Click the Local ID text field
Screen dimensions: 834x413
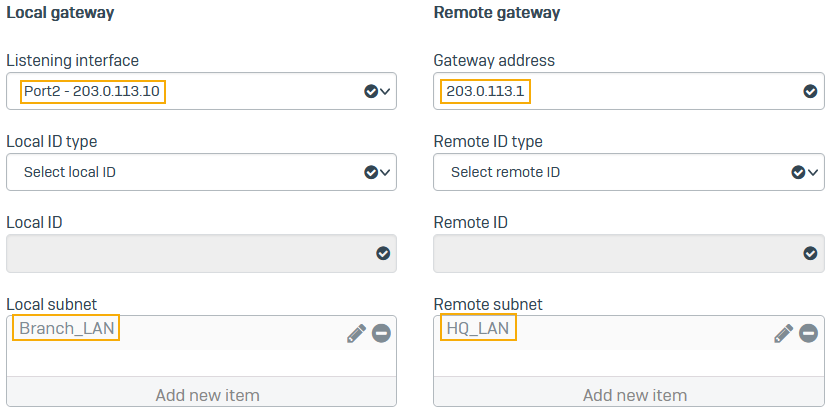[190, 254]
